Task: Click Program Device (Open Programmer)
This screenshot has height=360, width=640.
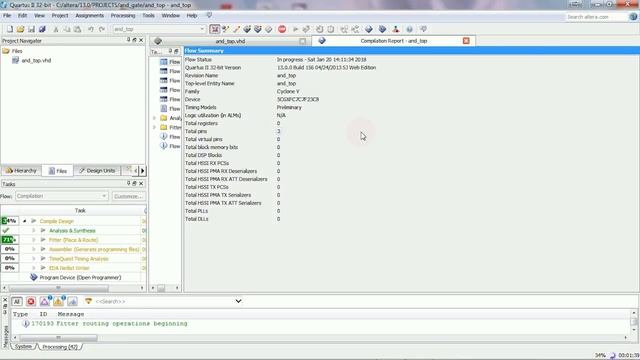Action: (80, 278)
